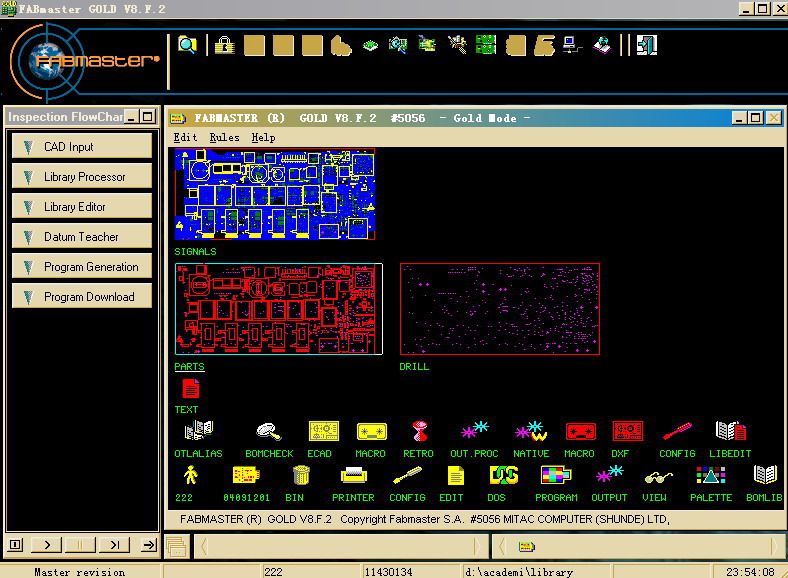Screen dimensions: 788x578
Task: Open the Edit menu
Action: point(185,137)
